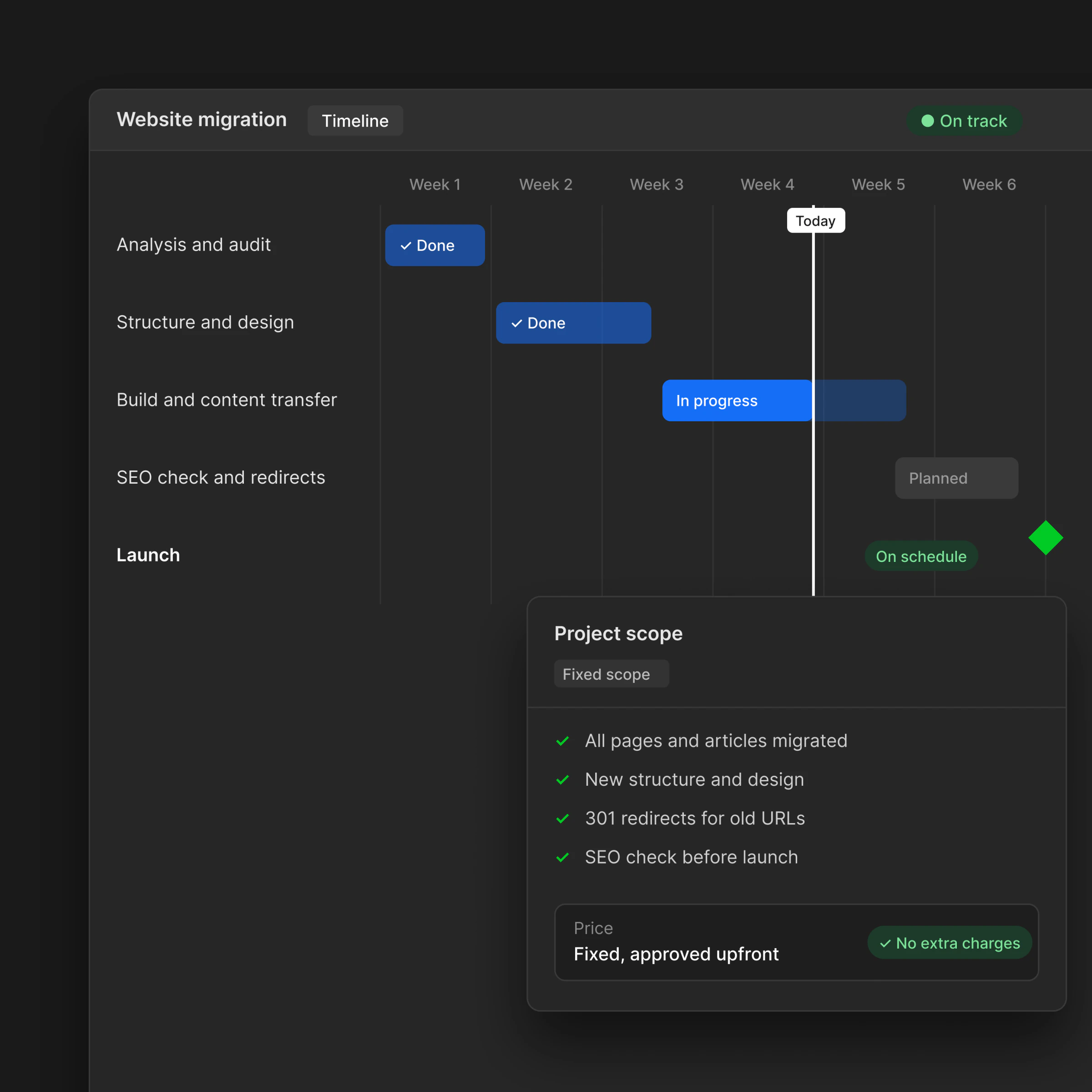The width and height of the screenshot is (1092, 1092).
Task: Click checkmark icon in Analysis Done bar
Action: [406, 246]
